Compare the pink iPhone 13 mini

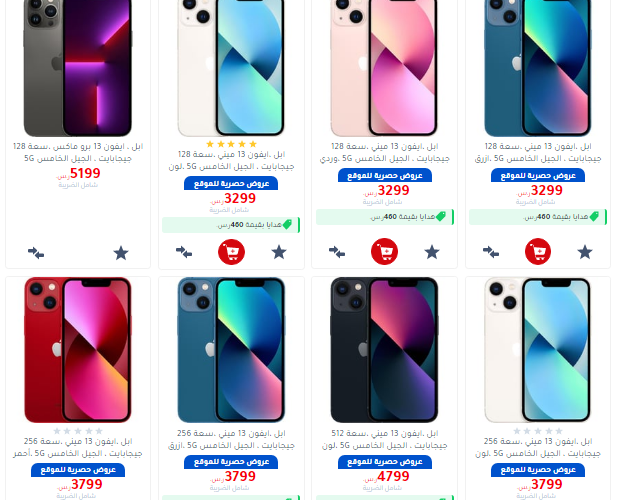[337, 252]
